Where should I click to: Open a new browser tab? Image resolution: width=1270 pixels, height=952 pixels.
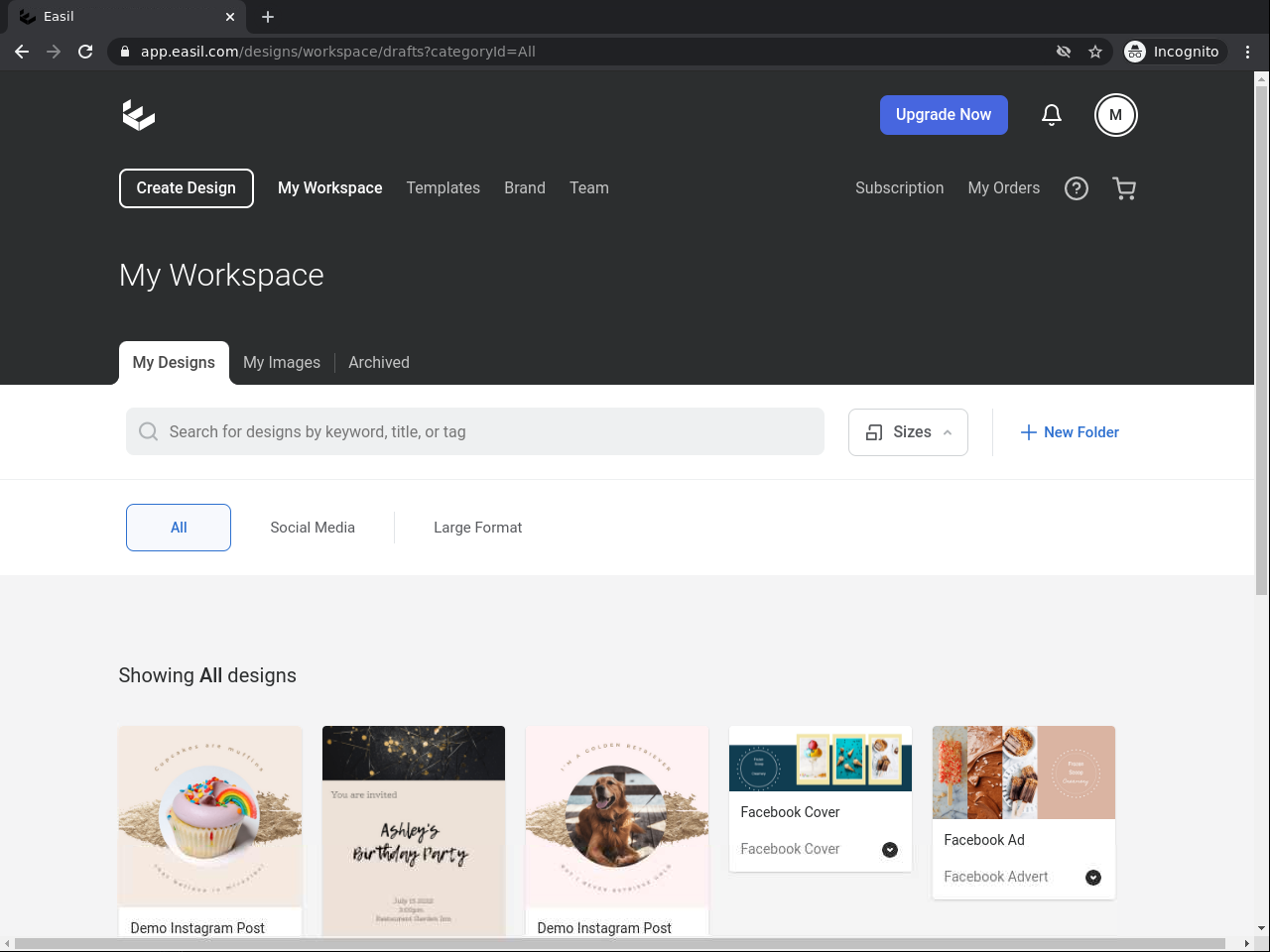click(x=268, y=17)
